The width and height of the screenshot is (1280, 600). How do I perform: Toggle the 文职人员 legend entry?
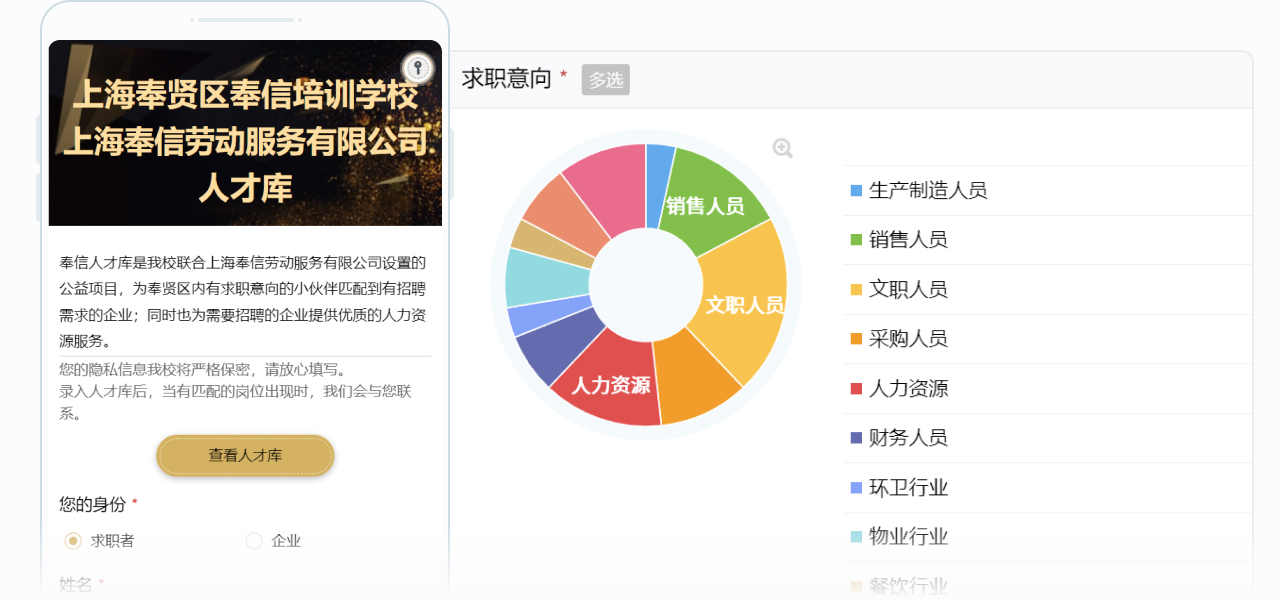[907, 289]
